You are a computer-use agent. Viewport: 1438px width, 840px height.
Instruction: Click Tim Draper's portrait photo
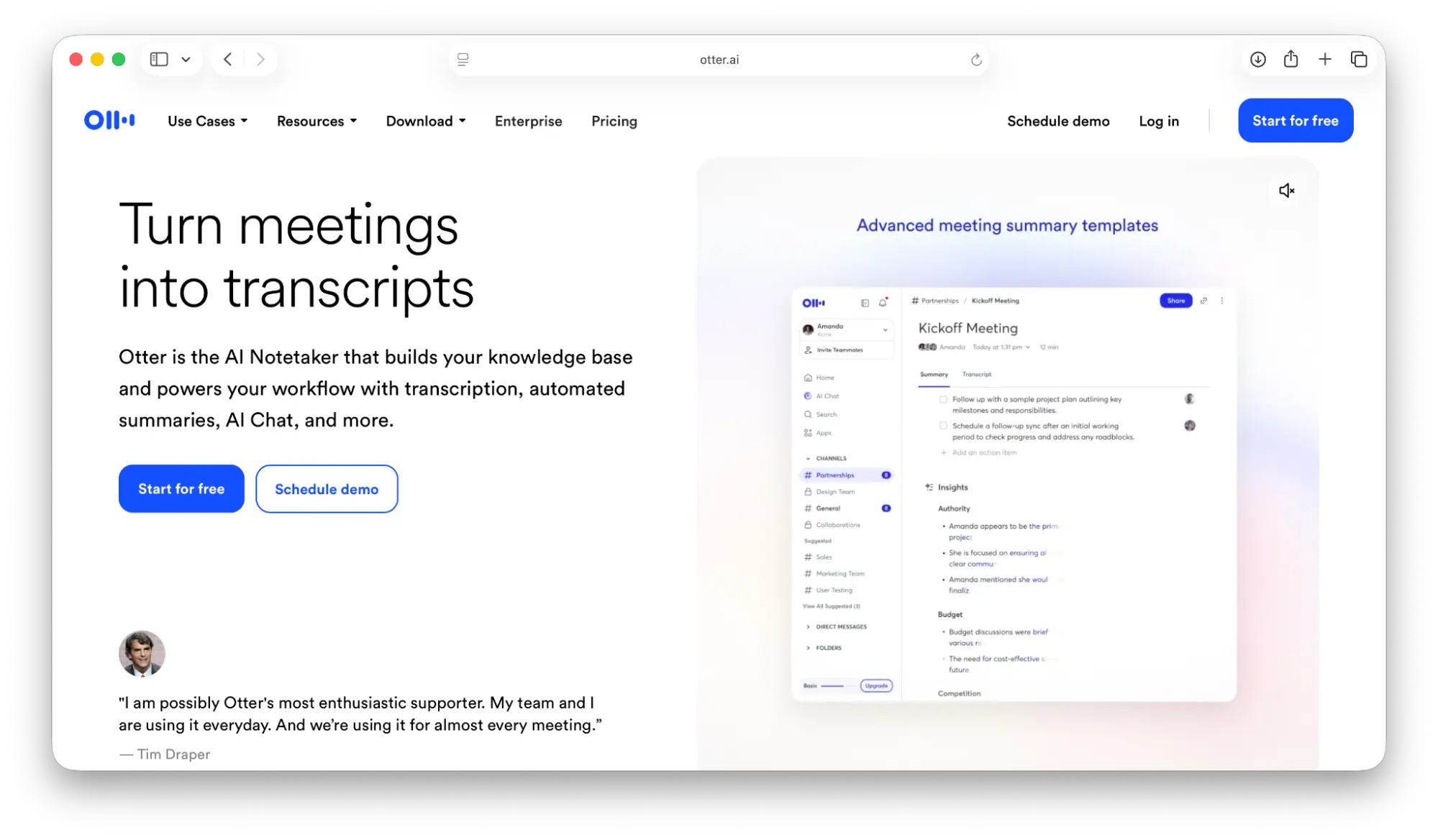click(x=142, y=653)
